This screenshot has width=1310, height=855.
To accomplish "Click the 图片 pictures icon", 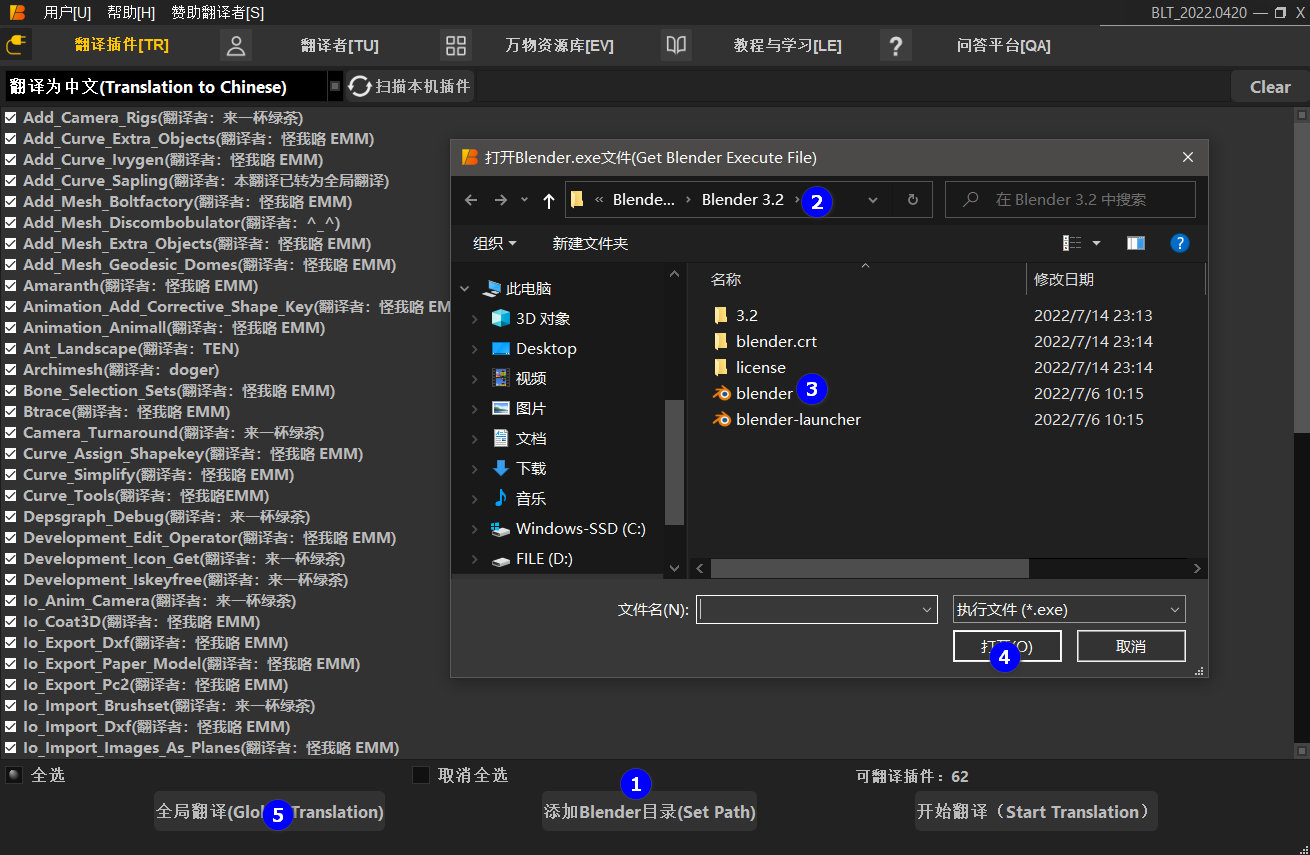I will [x=501, y=408].
